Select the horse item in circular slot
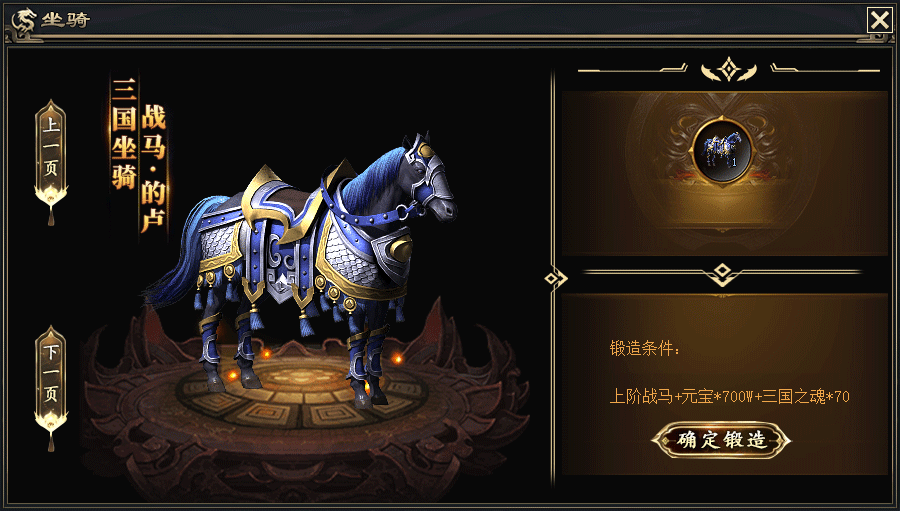Image resolution: width=900 pixels, height=511 pixels. point(722,149)
